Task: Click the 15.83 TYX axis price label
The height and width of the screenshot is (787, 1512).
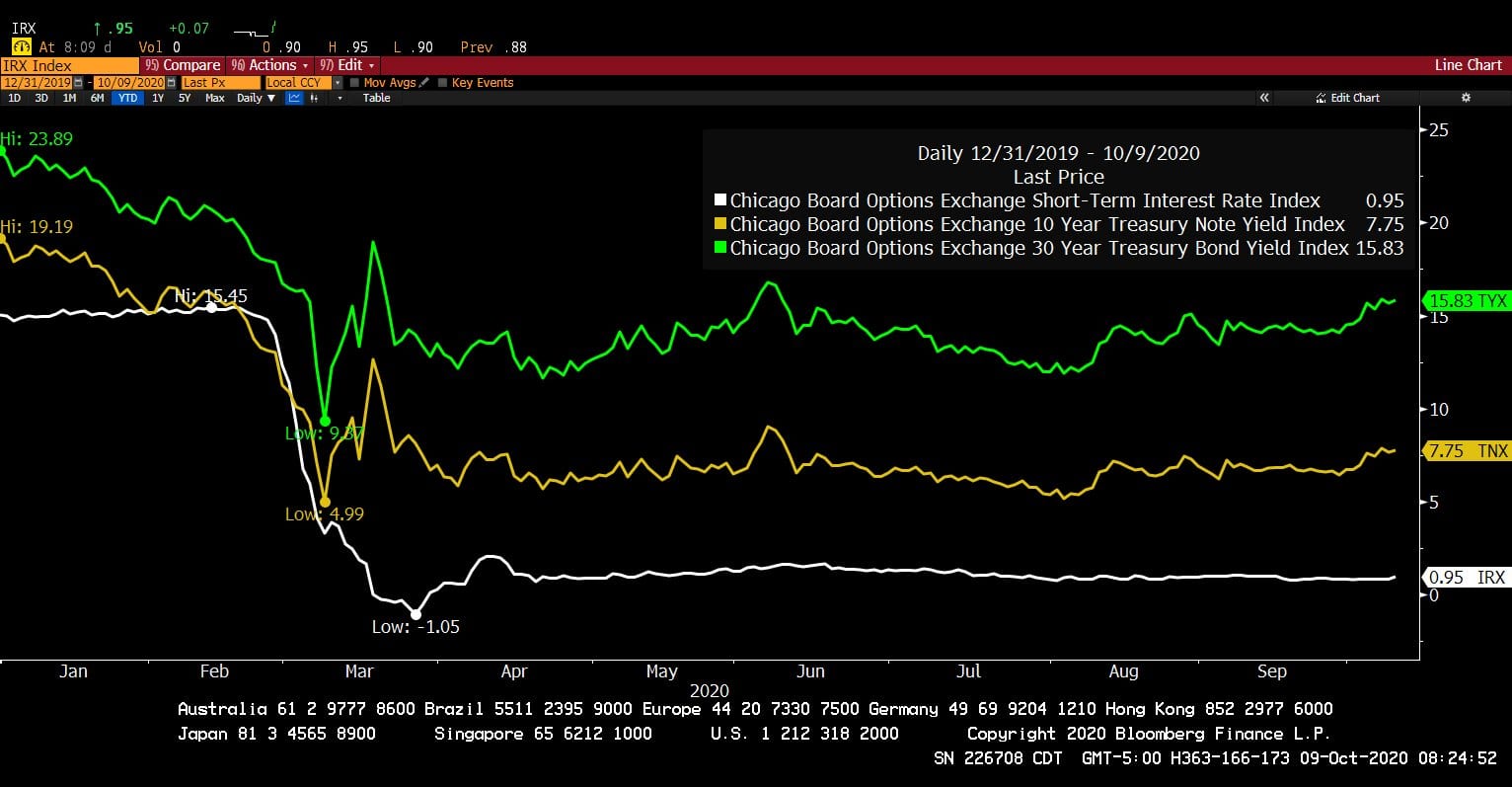Action: coord(1468,301)
